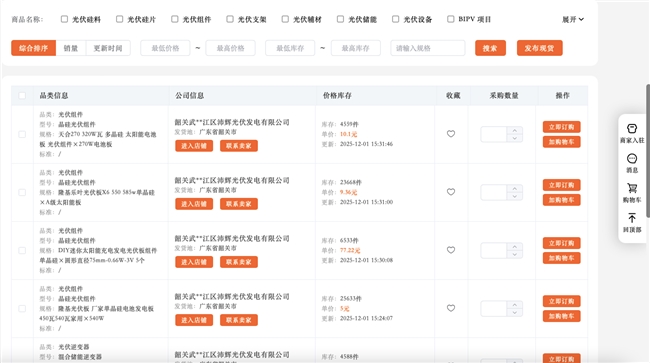This screenshot has width=650, height=363.
Task: Select the row checkbox for DIY迷你太阳能 product
Action: pyautogui.click(x=22, y=250)
